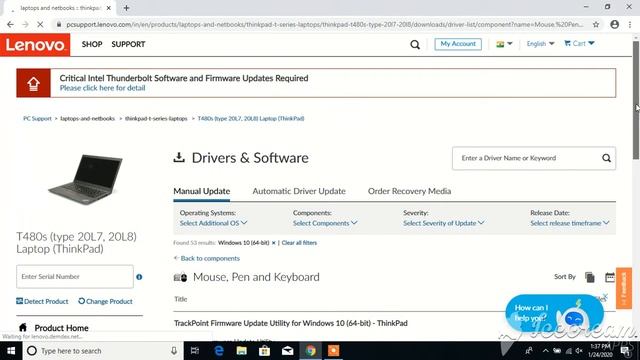Expand Select Components dropdown
Screen dimensions: 640x360
325,223
